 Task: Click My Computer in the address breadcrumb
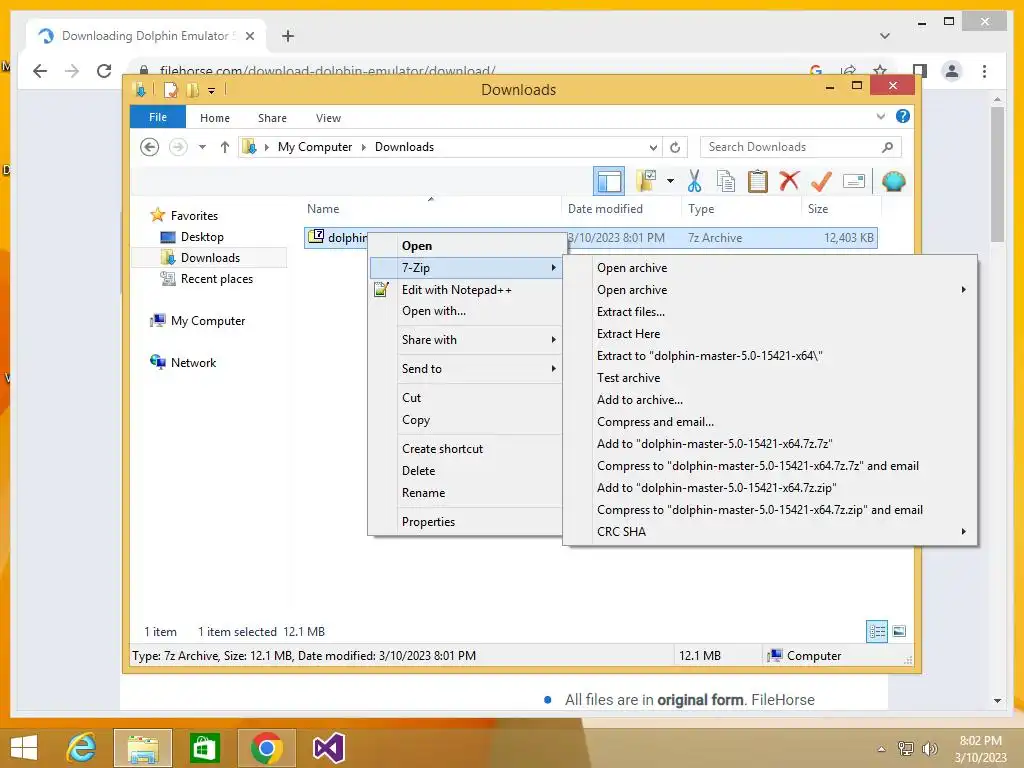pyautogui.click(x=315, y=147)
